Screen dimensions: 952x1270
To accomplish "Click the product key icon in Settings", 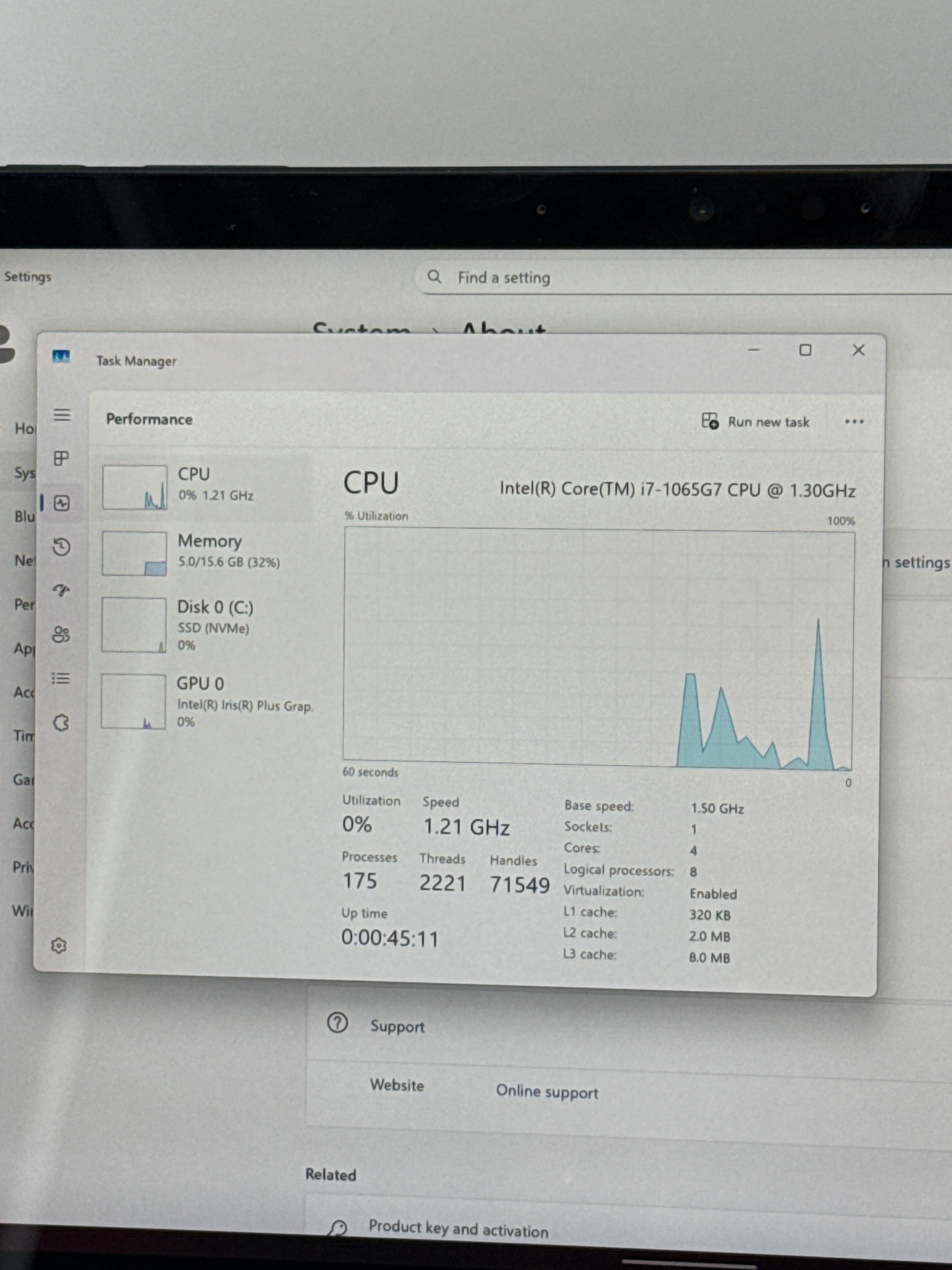I will coord(337,1229).
